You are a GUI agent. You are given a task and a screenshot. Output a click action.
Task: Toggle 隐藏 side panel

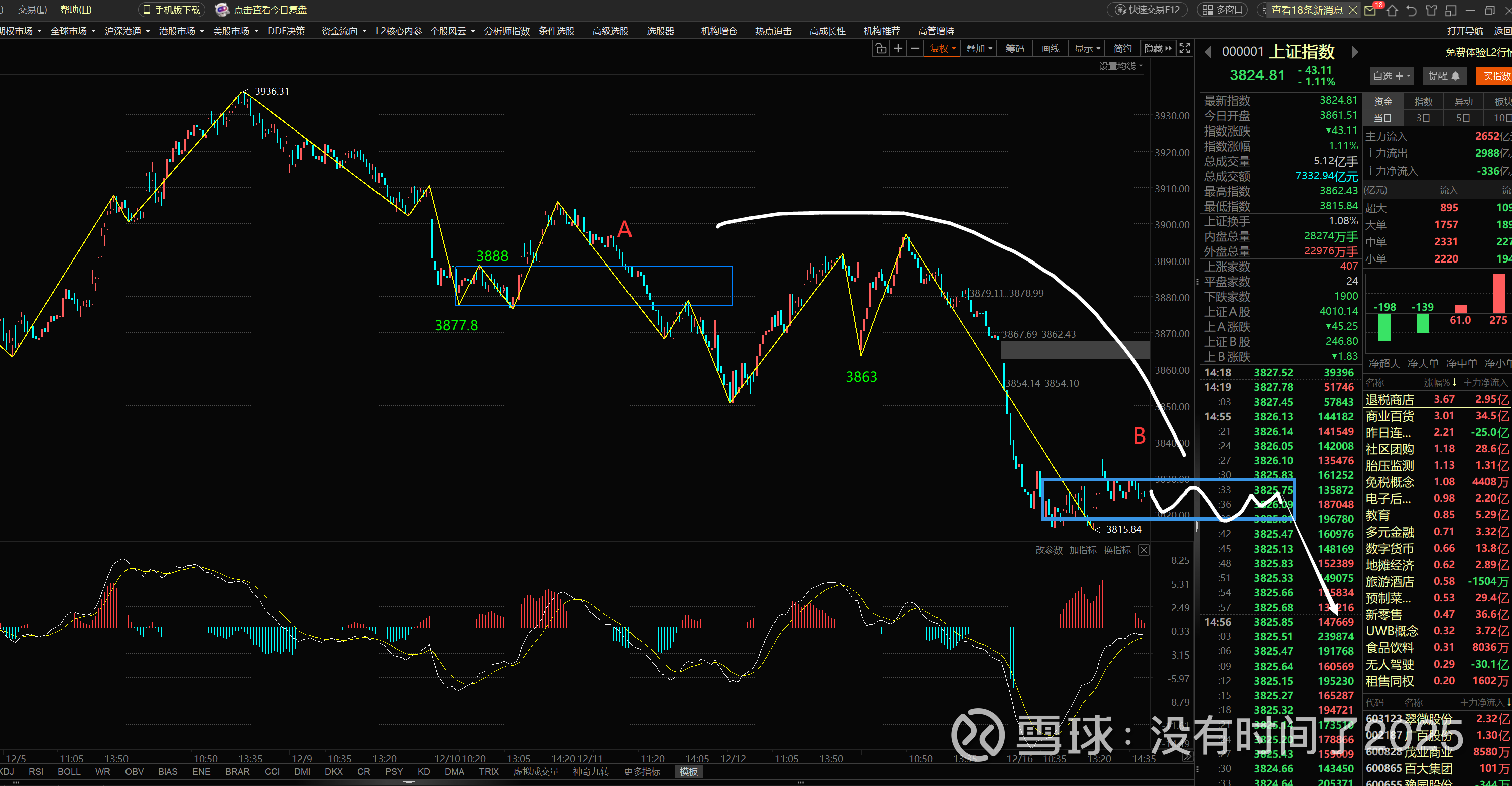(x=1158, y=49)
